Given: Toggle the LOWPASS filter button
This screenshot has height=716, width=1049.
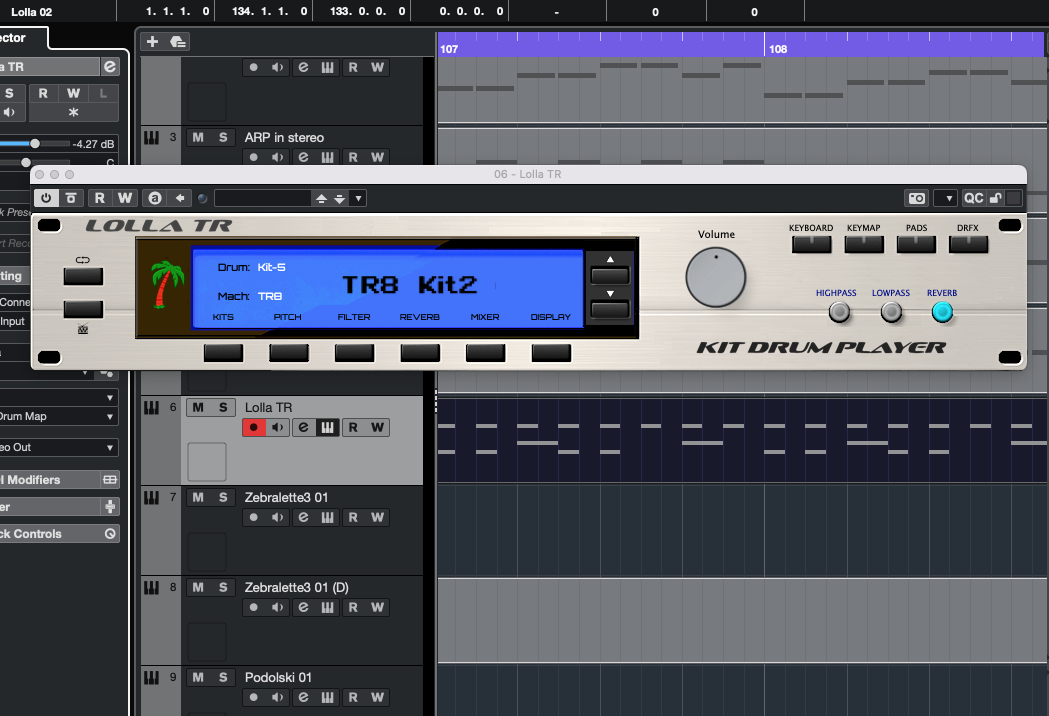Looking at the screenshot, I should pyautogui.click(x=891, y=312).
